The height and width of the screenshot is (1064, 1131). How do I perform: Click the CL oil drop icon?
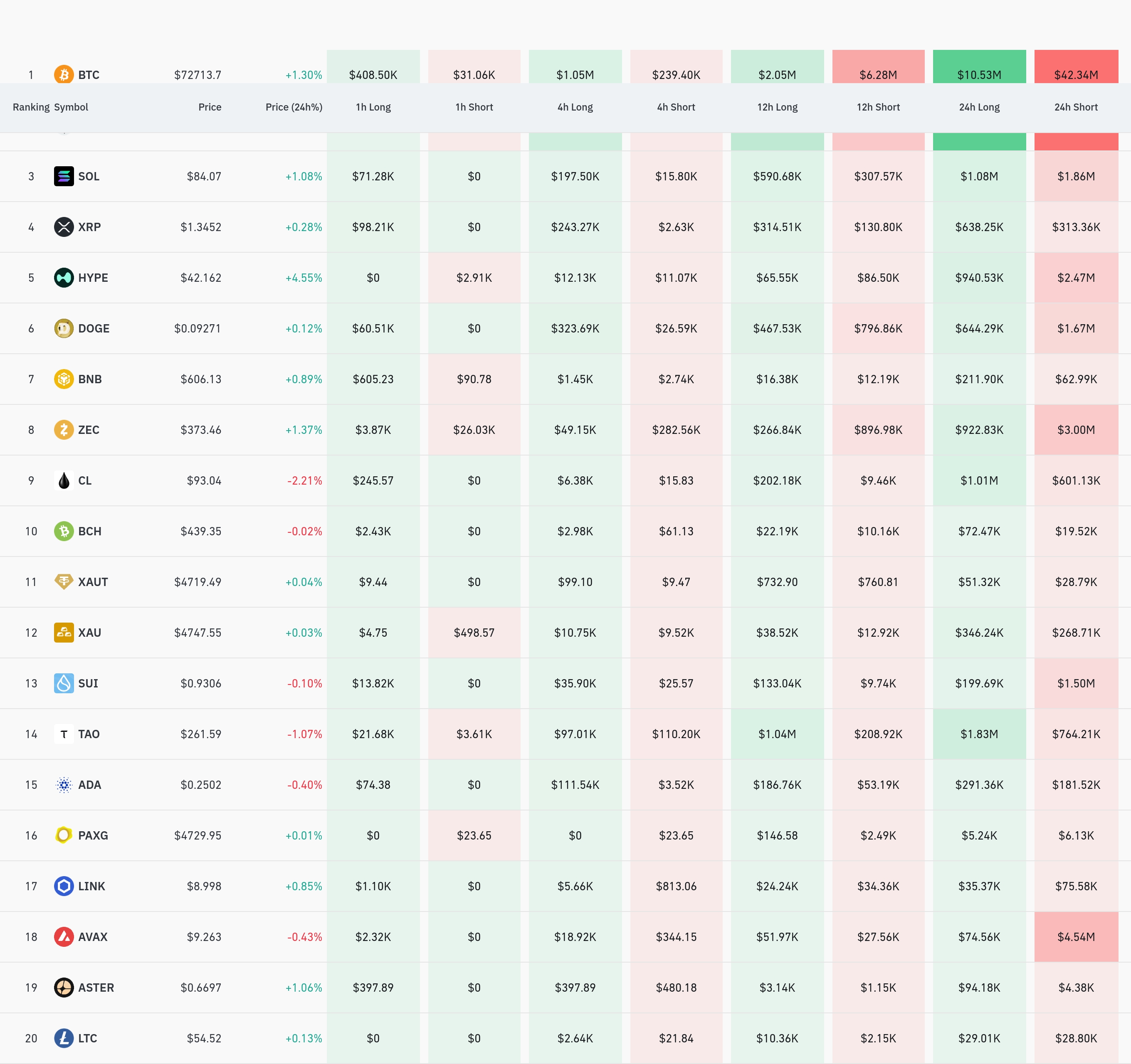coord(64,480)
